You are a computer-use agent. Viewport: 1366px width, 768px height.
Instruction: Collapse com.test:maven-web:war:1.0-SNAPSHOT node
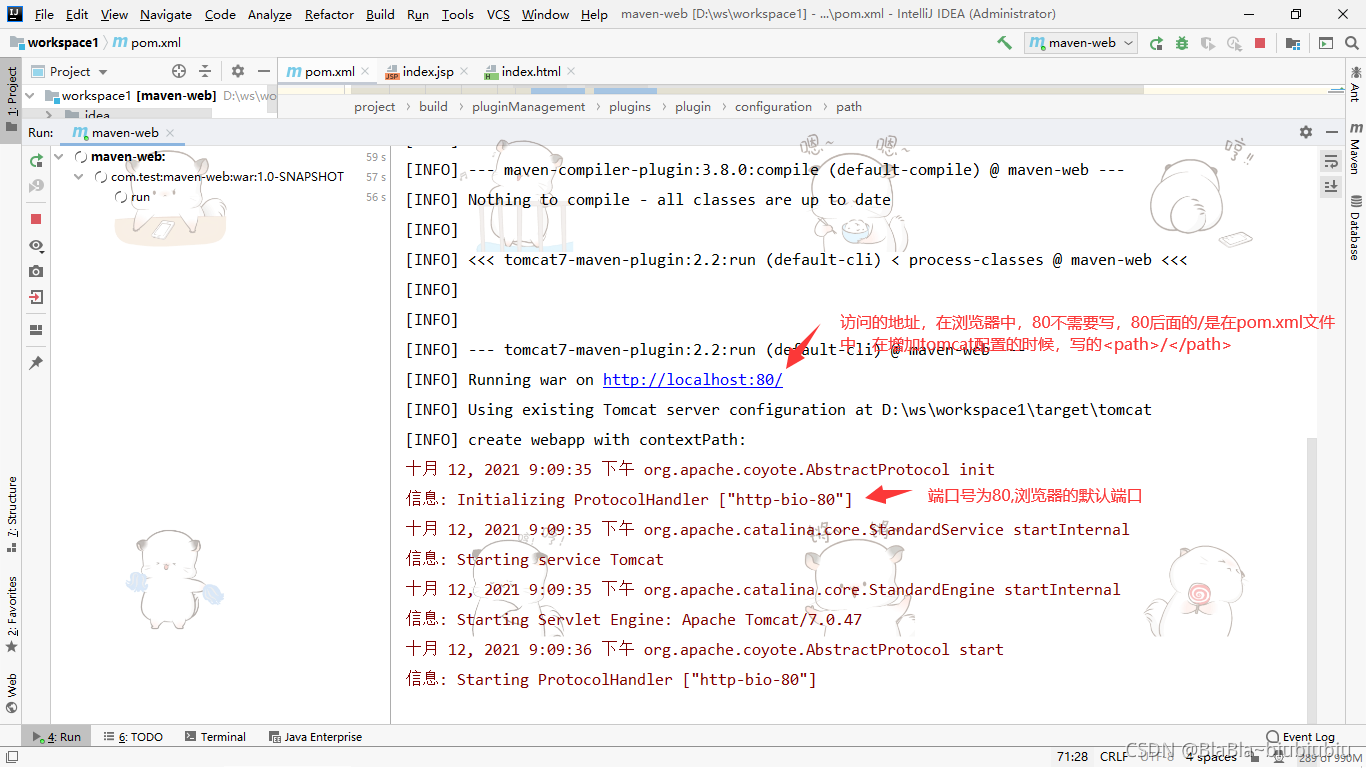point(79,177)
